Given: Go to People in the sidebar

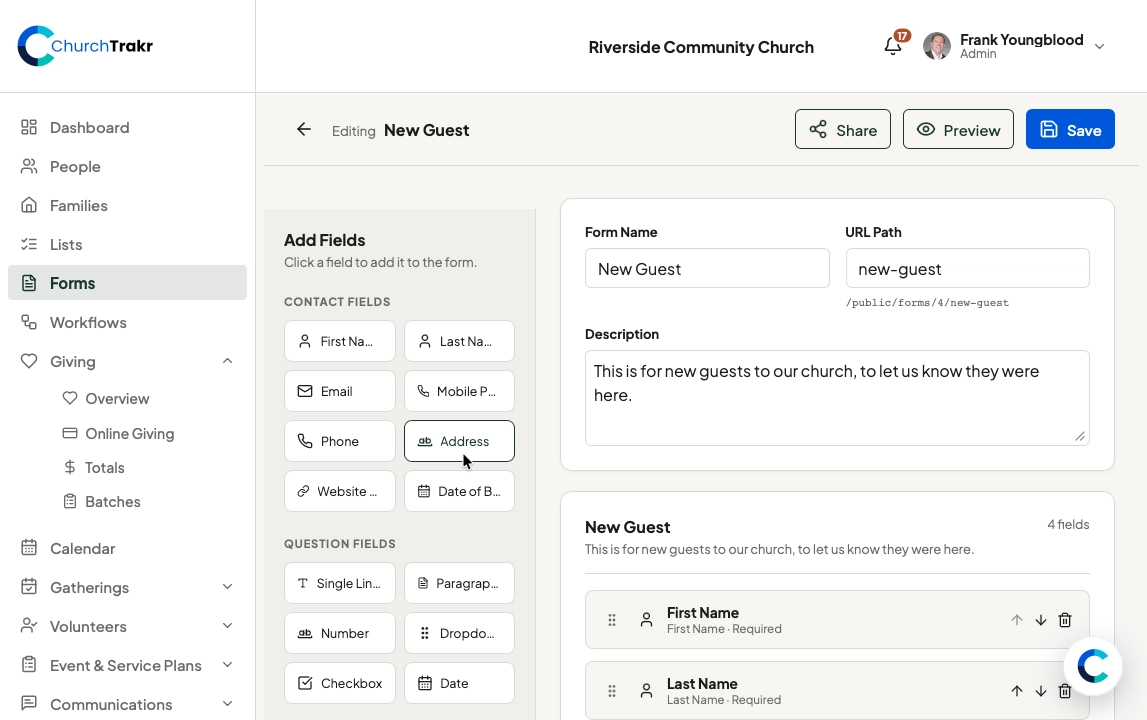Looking at the screenshot, I should pos(127,166).
